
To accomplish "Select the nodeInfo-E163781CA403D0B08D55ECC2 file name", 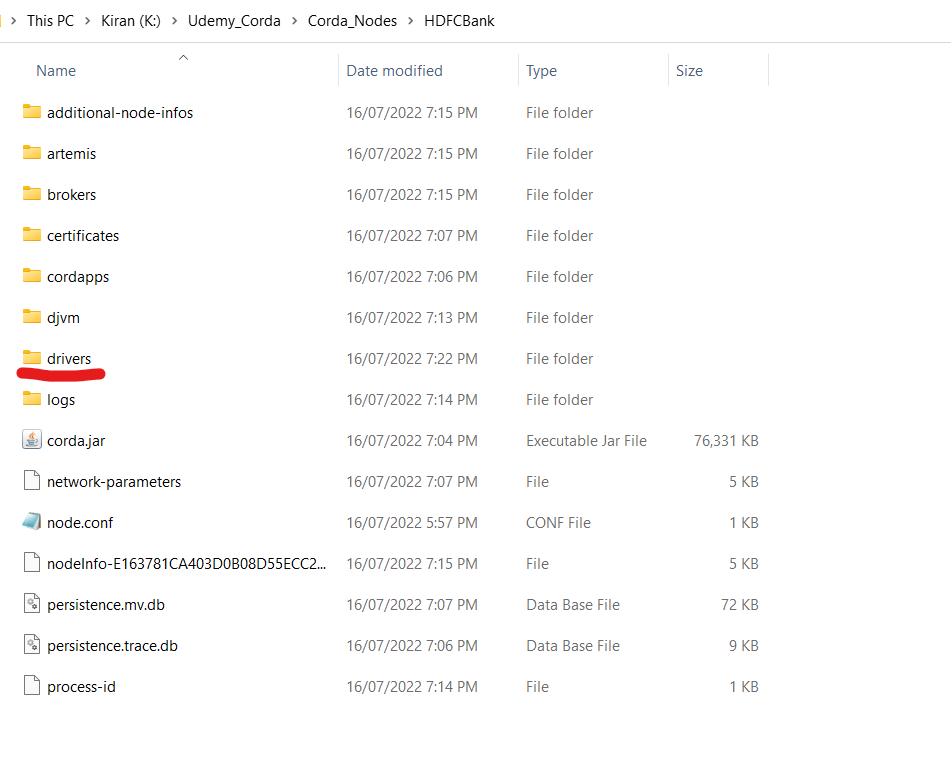I will pyautogui.click(x=187, y=564).
